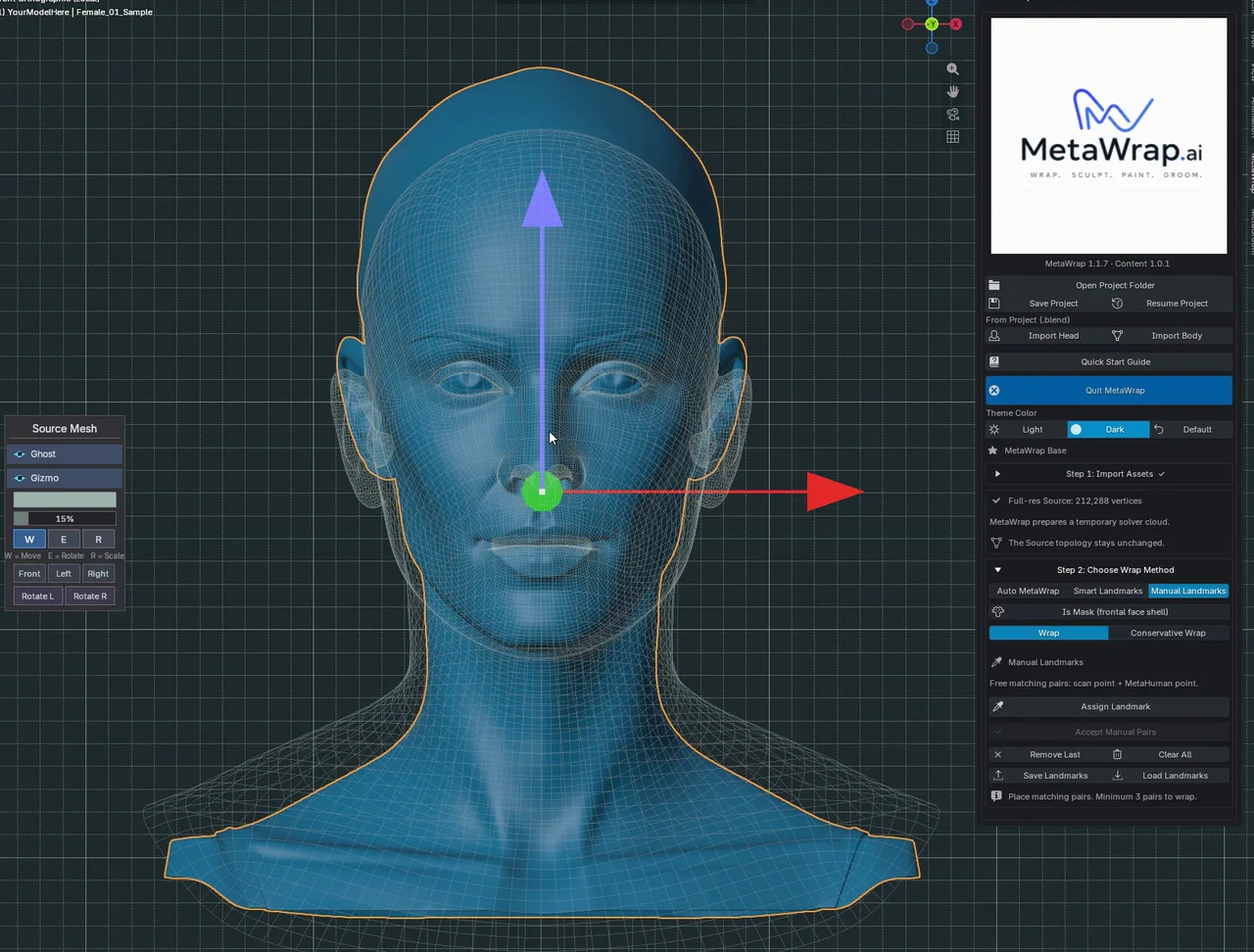This screenshot has height=952, width=1254.
Task: Switch orthographic view with the grid icon
Action: (952, 137)
